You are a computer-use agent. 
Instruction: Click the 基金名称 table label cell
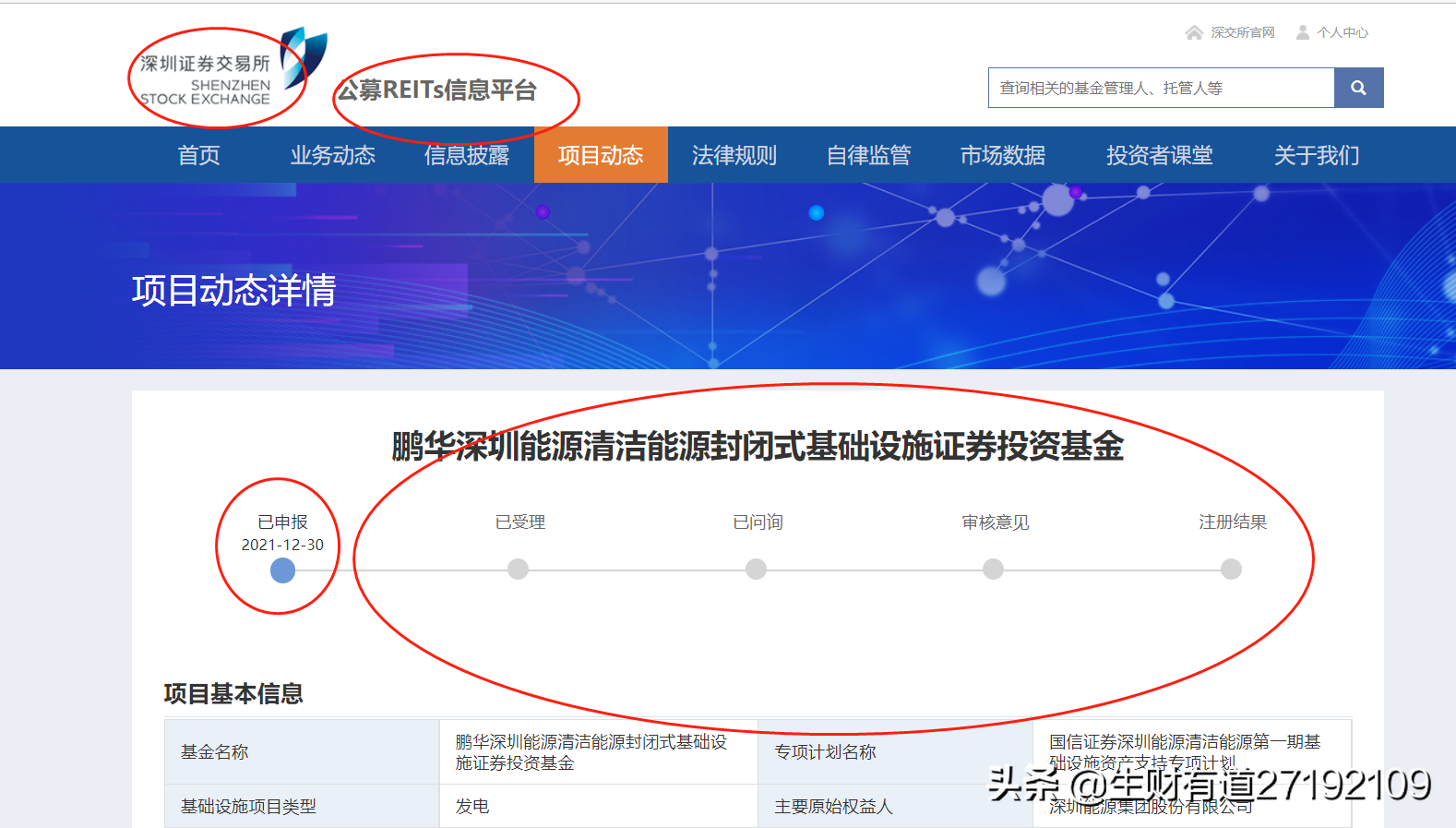coord(302,752)
